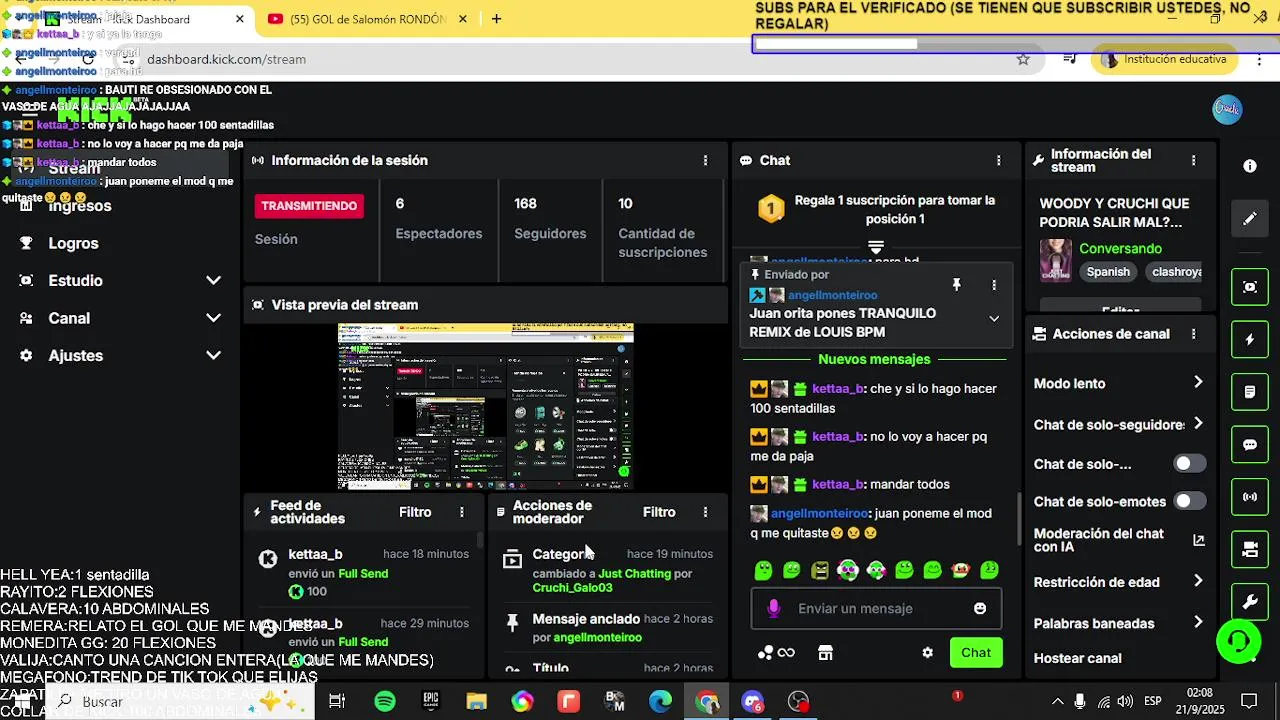Click the dark angry emote in the emote row
The width and height of the screenshot is (1280, 720).
tap(820, 570)
